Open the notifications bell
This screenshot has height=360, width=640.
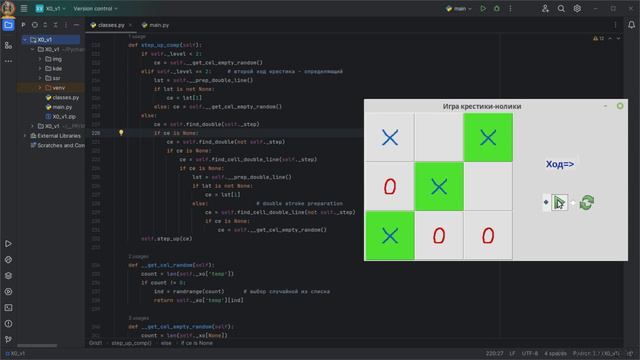click(x=631, y=25)
